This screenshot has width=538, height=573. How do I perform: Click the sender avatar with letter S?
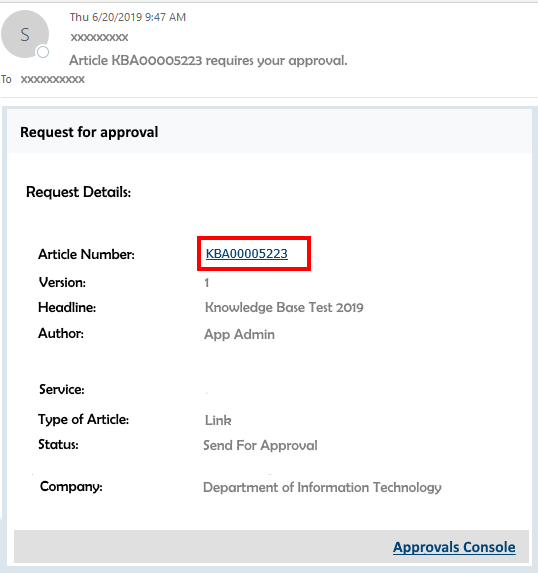tap(25, 34)
